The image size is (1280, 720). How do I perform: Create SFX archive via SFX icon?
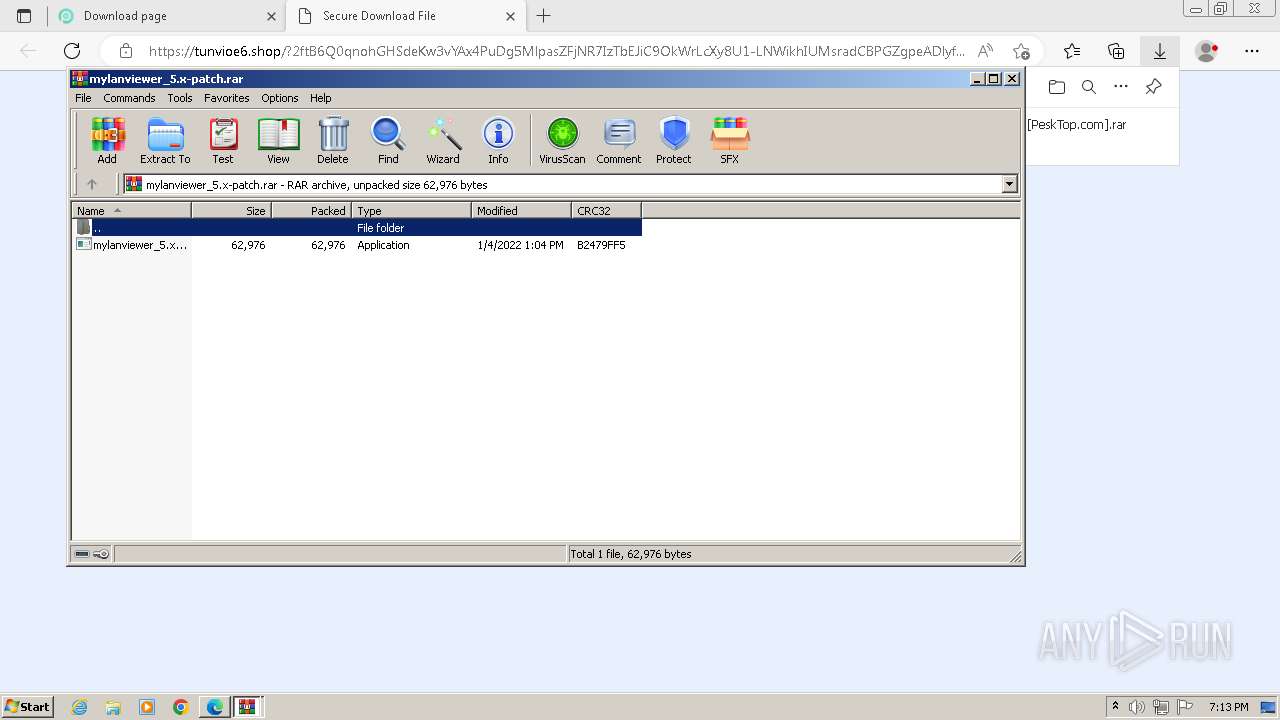click(x=730, y=141)
